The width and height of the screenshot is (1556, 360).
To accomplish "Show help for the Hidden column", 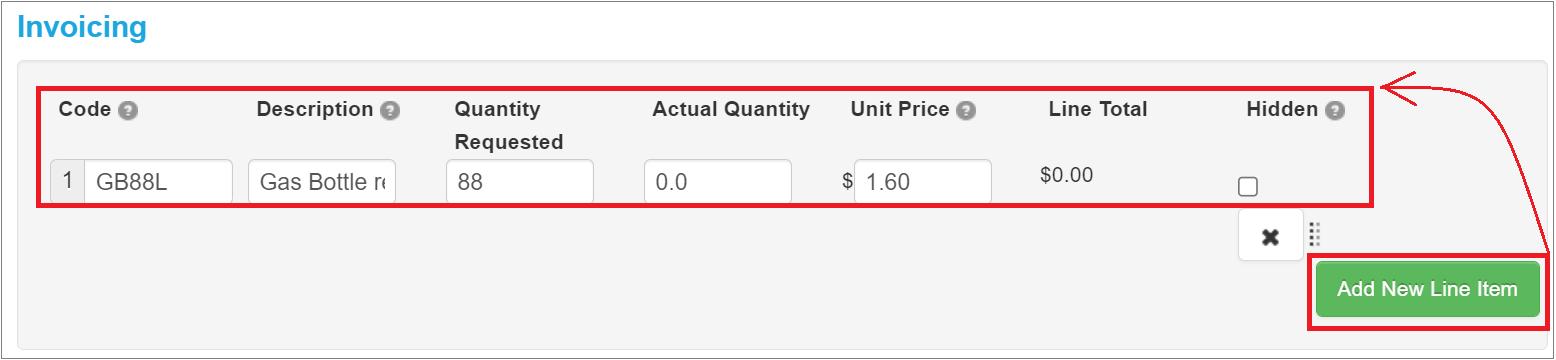I will 1335,110.
